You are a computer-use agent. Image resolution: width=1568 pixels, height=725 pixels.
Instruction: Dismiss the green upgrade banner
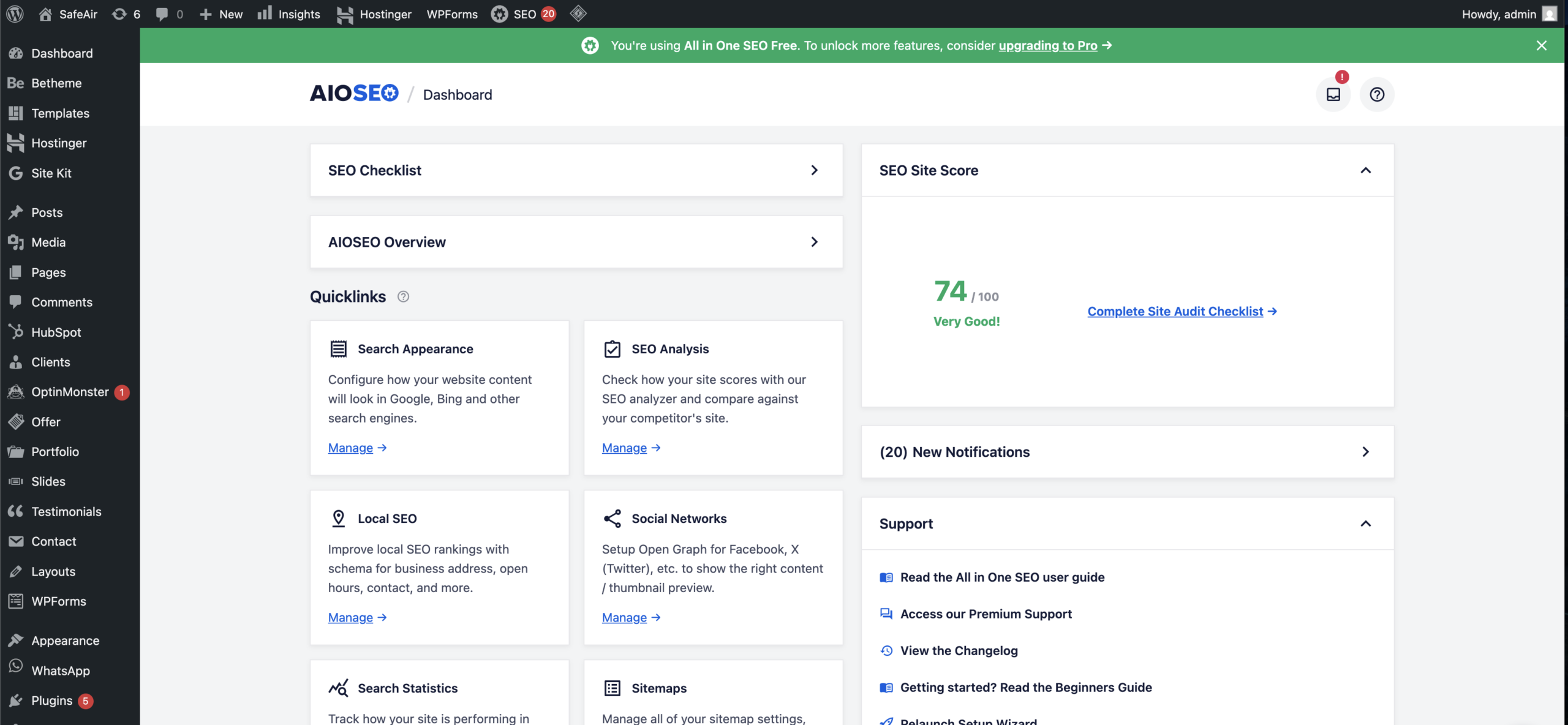(x=1542, y=45)
